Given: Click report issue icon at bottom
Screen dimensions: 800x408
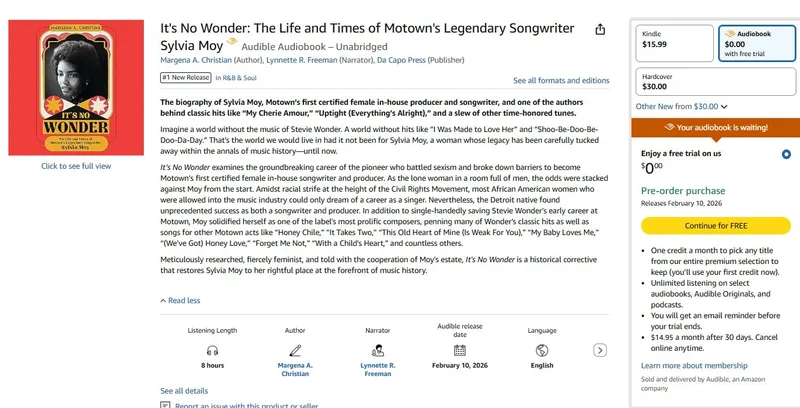Looking at the screenshot, I should pyautogui.click(x=165, y=405).
